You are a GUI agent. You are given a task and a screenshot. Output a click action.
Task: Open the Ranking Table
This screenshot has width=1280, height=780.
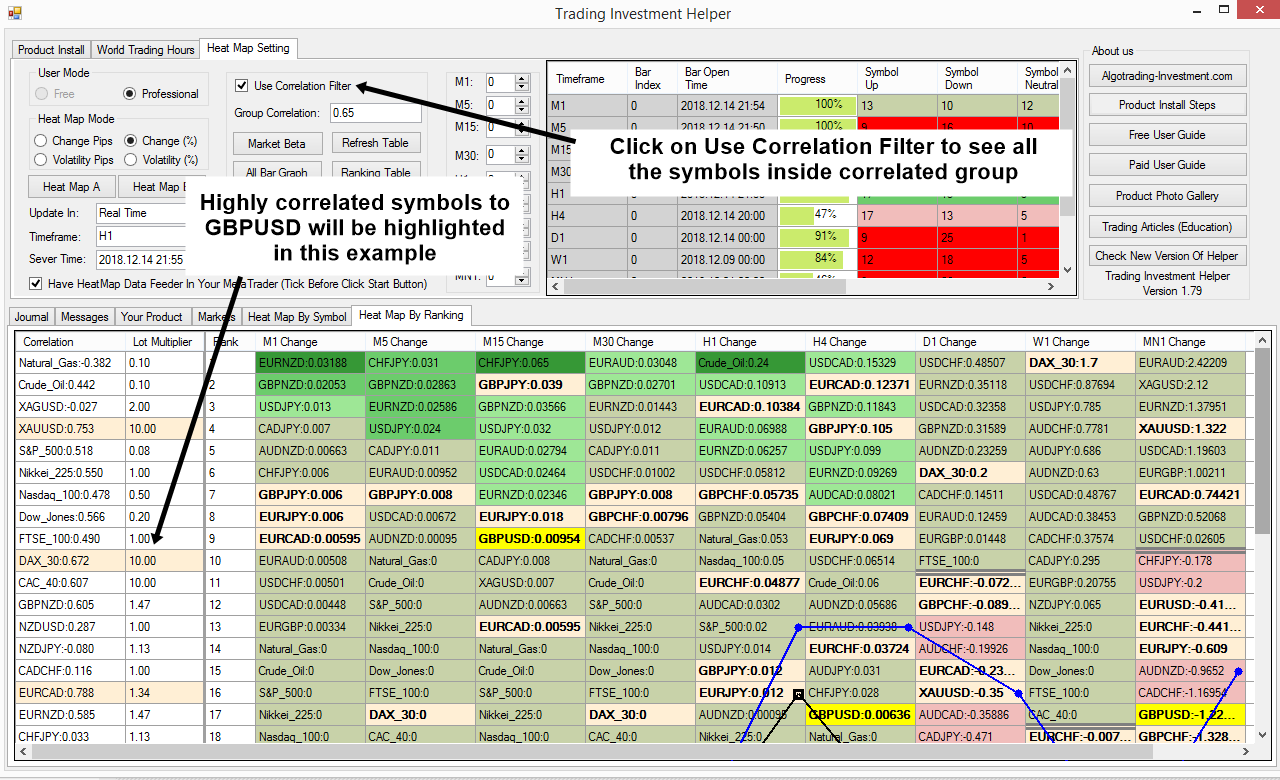pyautogui.click(x=376, y=171)
